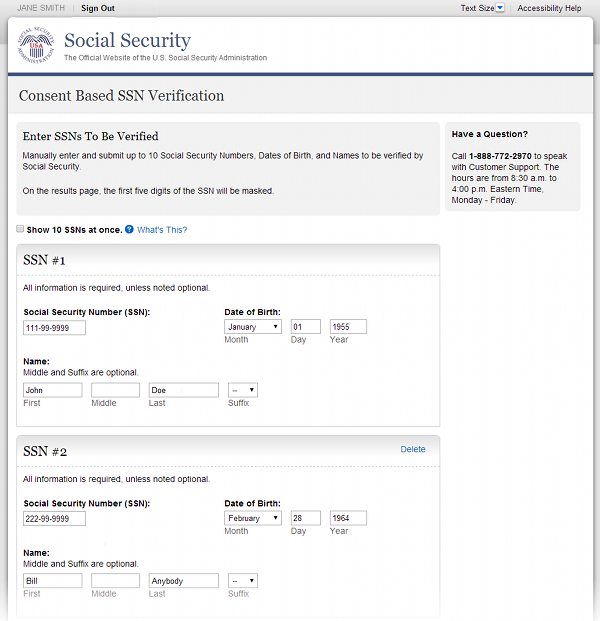Click the Social Security site title

click(x=127, y=41)
